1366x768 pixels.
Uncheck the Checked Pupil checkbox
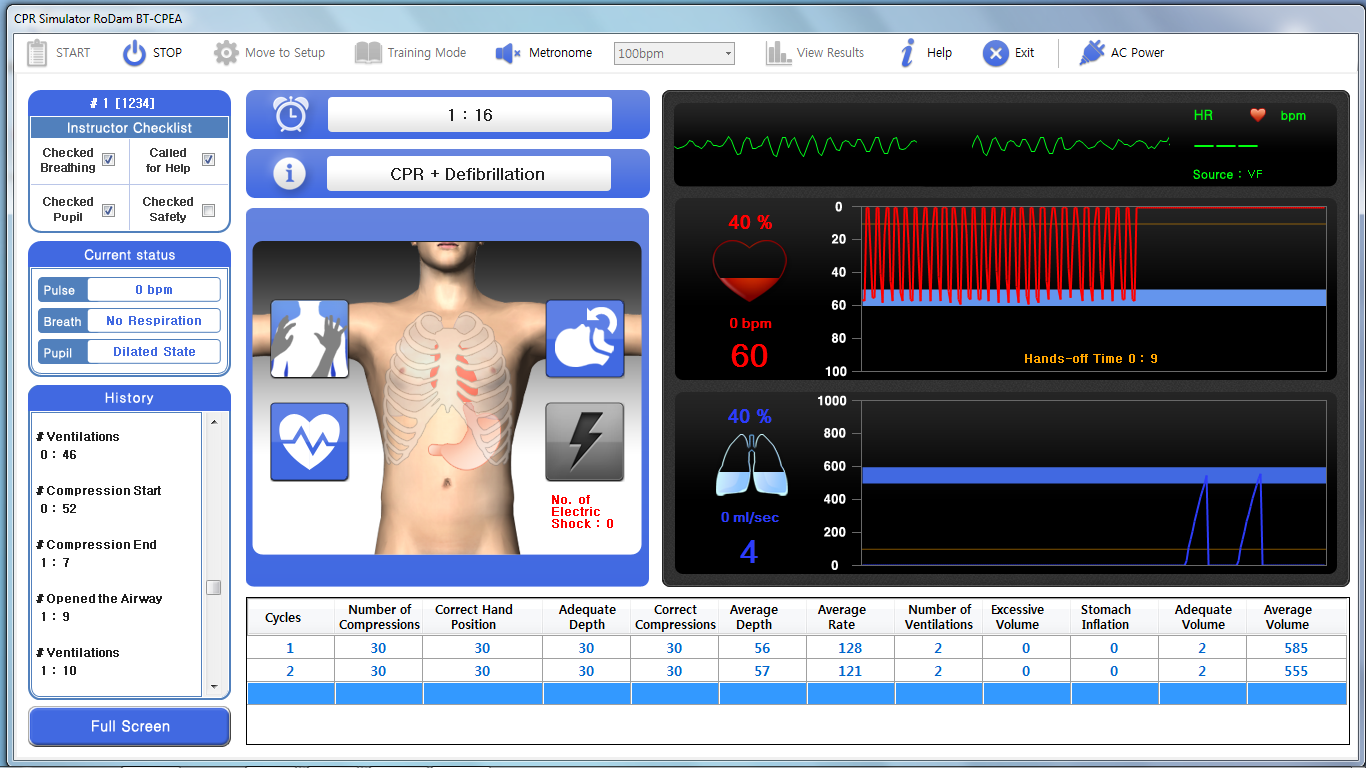(x=108, y=210)
